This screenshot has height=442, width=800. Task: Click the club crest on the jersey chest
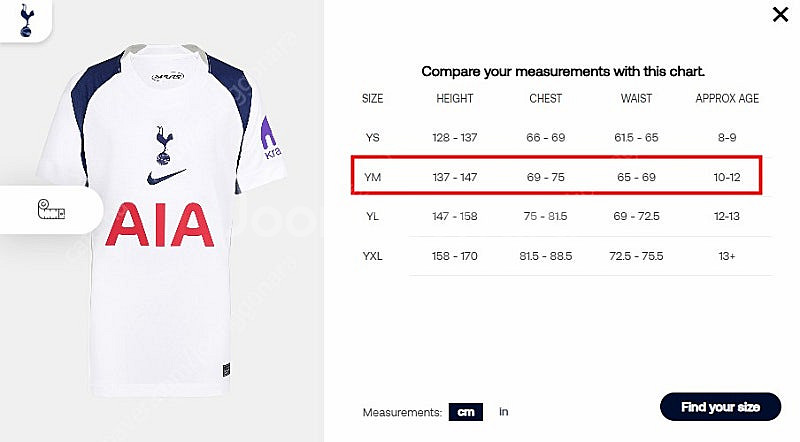164,145
